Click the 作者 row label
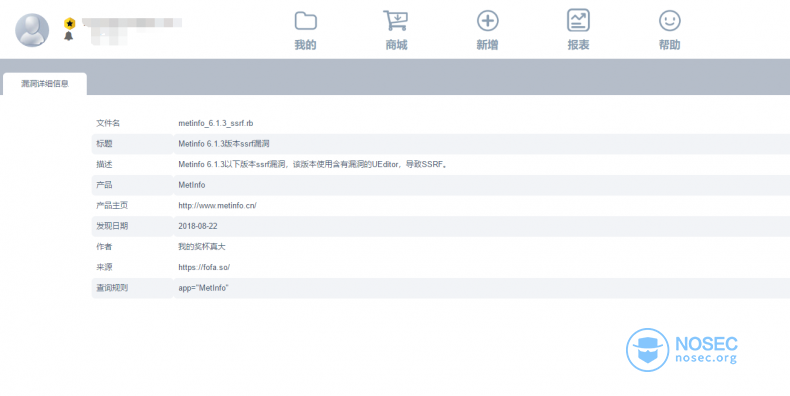This screenshot has width=790, height=396. click(x=104, y=247)
